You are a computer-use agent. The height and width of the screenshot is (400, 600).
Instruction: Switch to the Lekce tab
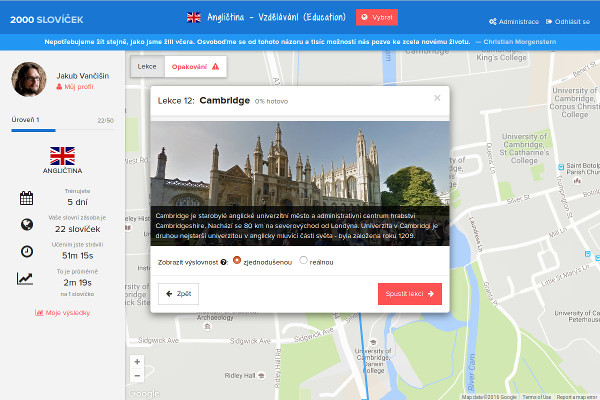pyautogui.click(x=147, y=67)
